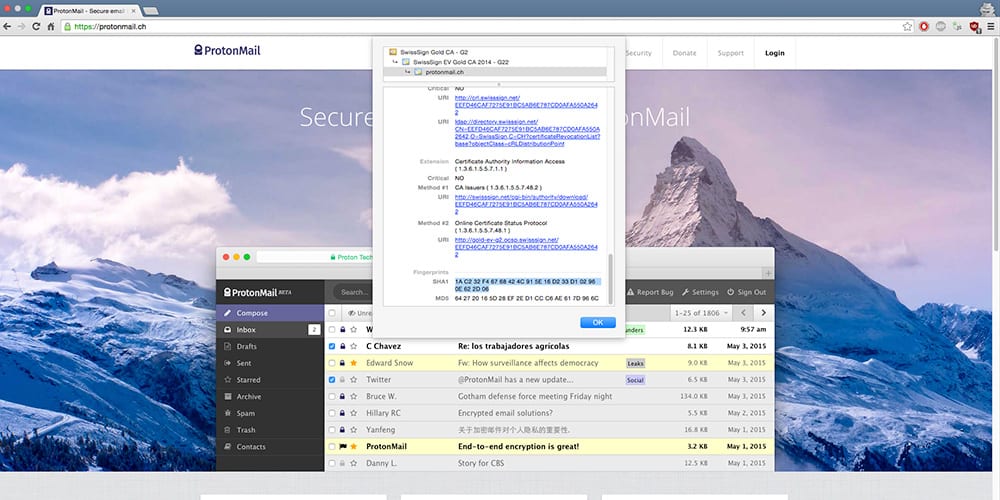Open the Trash folder
Viewport: 1000px width, 500px height.
coord(270,430)
